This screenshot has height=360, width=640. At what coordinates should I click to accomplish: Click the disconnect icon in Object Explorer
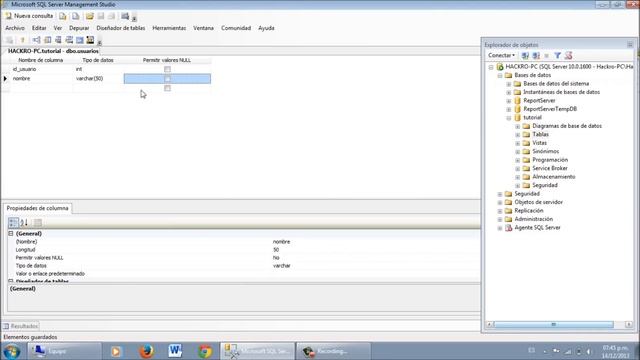point(536,56)
